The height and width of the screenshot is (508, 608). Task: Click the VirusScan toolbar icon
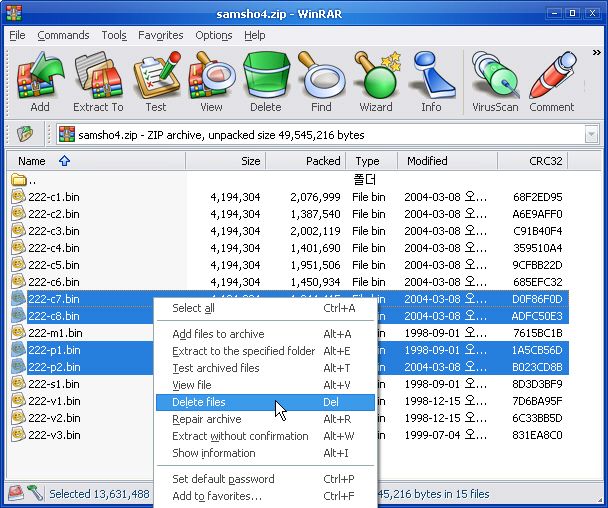(x=495, y=82)
